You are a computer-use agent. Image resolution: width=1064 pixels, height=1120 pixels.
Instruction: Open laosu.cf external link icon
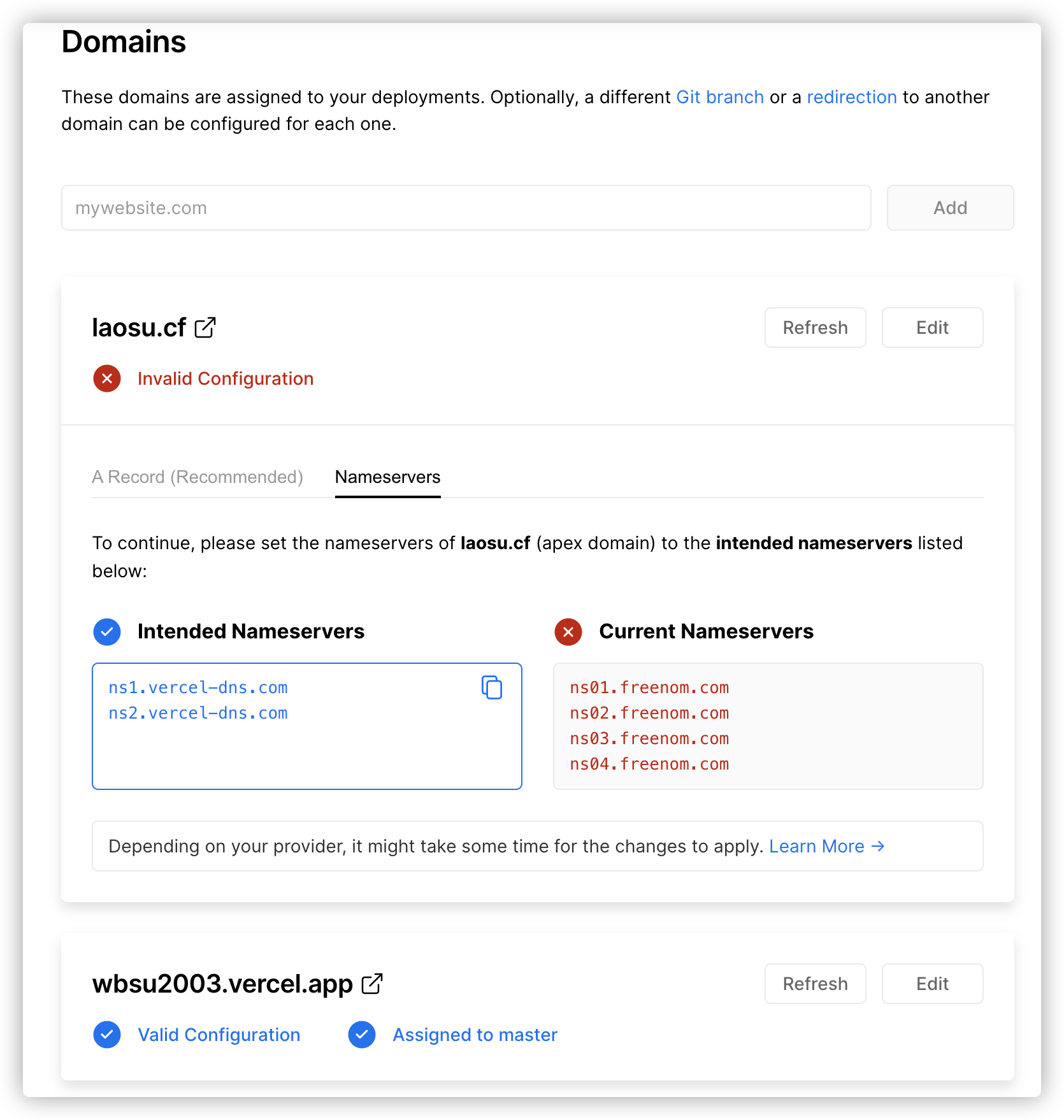[205, 327]
